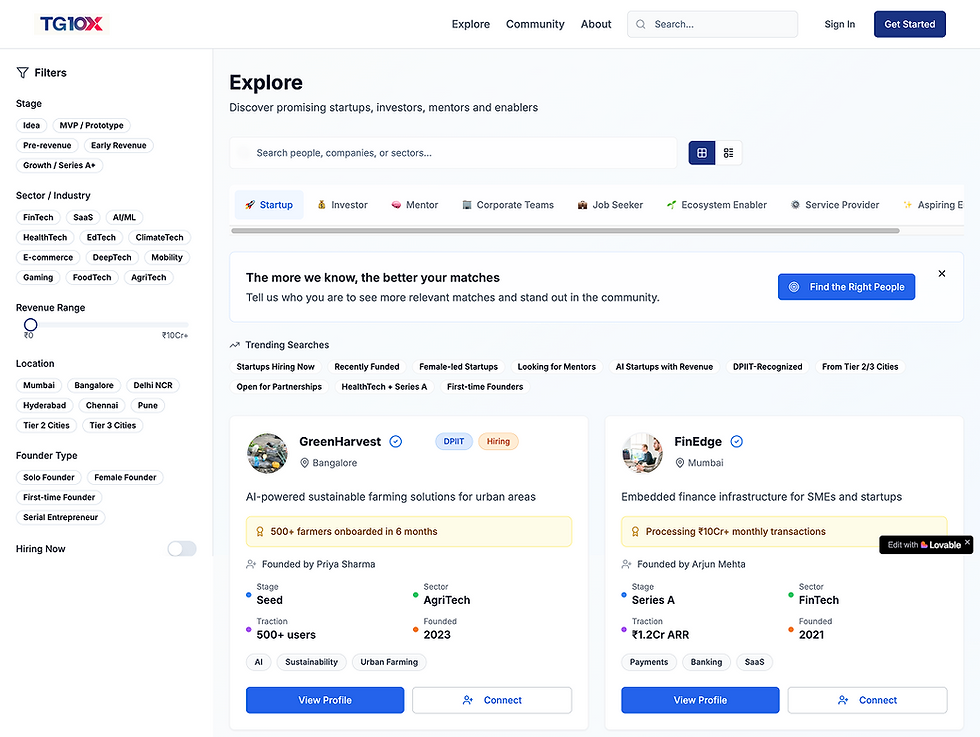Click the Filters funnel icon

coord(22,73)
